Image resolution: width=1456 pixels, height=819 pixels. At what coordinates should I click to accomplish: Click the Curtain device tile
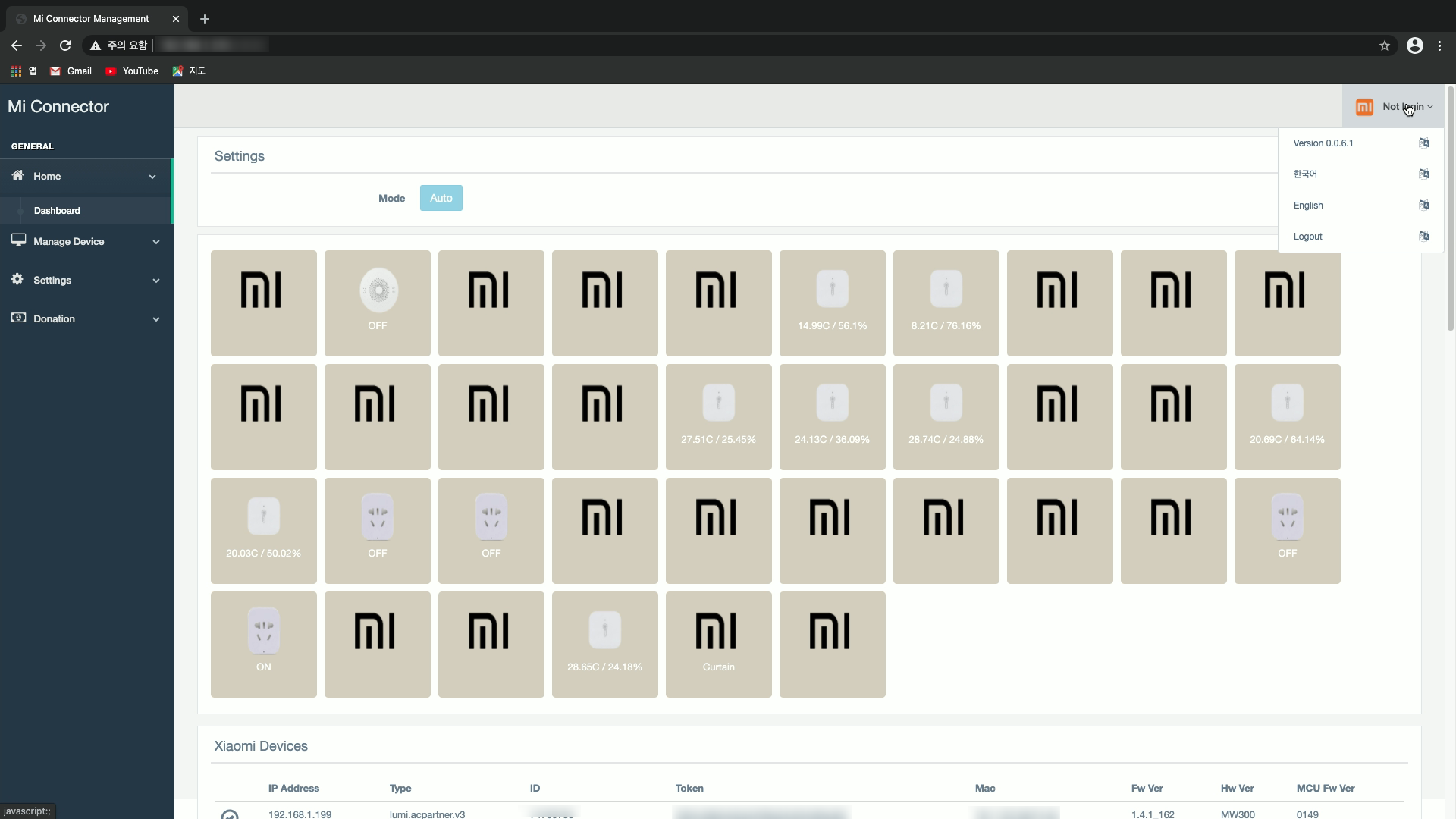coord(718,644)
